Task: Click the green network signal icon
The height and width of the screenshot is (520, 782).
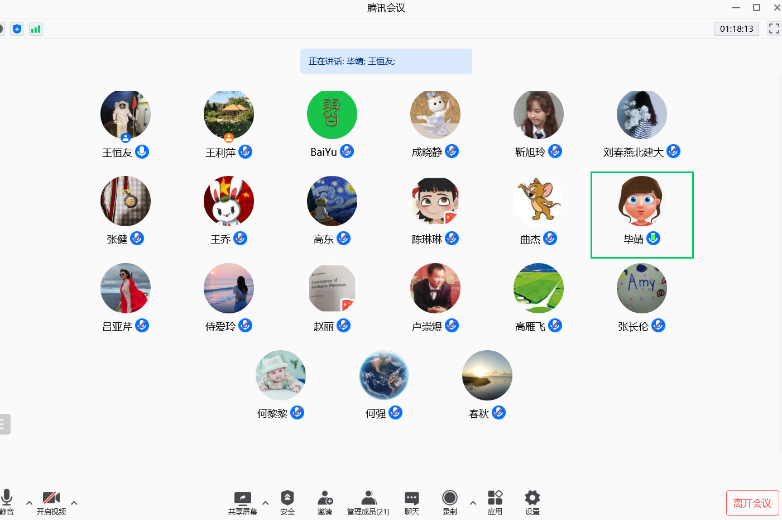Action: [x=36, y=29]
